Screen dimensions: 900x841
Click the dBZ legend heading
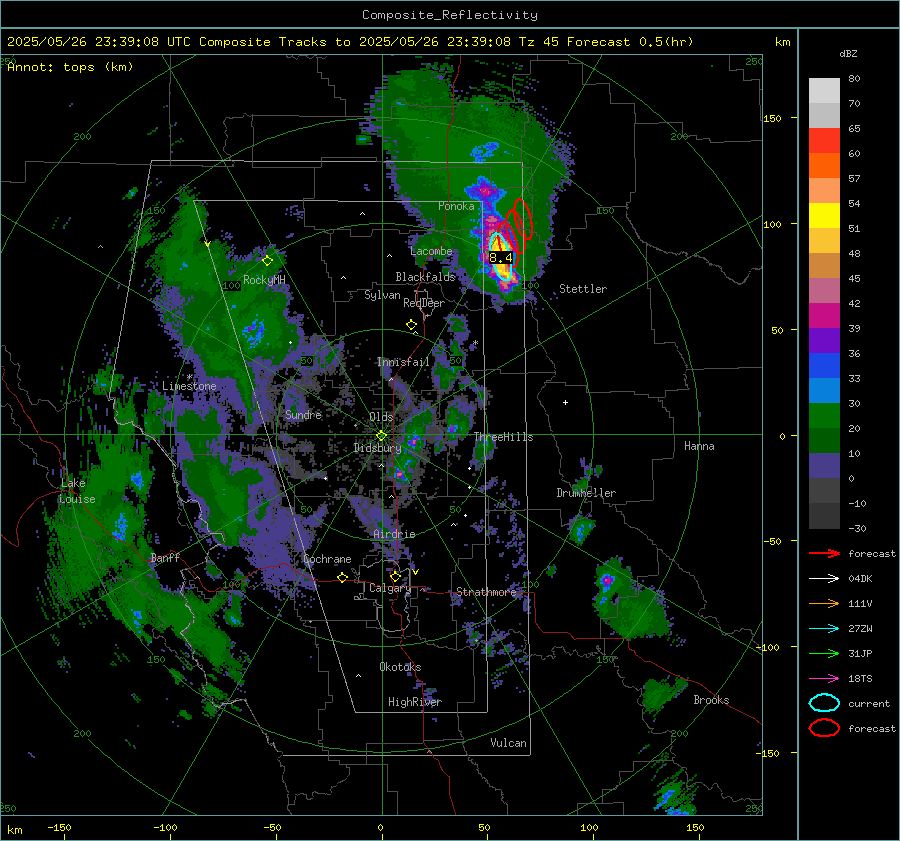[848, 54]
